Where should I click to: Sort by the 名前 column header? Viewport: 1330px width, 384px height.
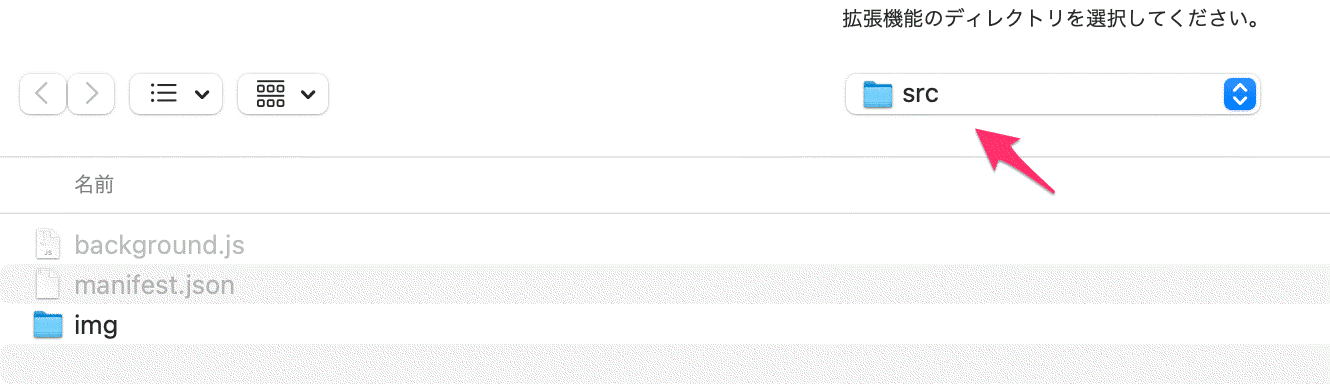pyautogui.click(x=94, y=184)
